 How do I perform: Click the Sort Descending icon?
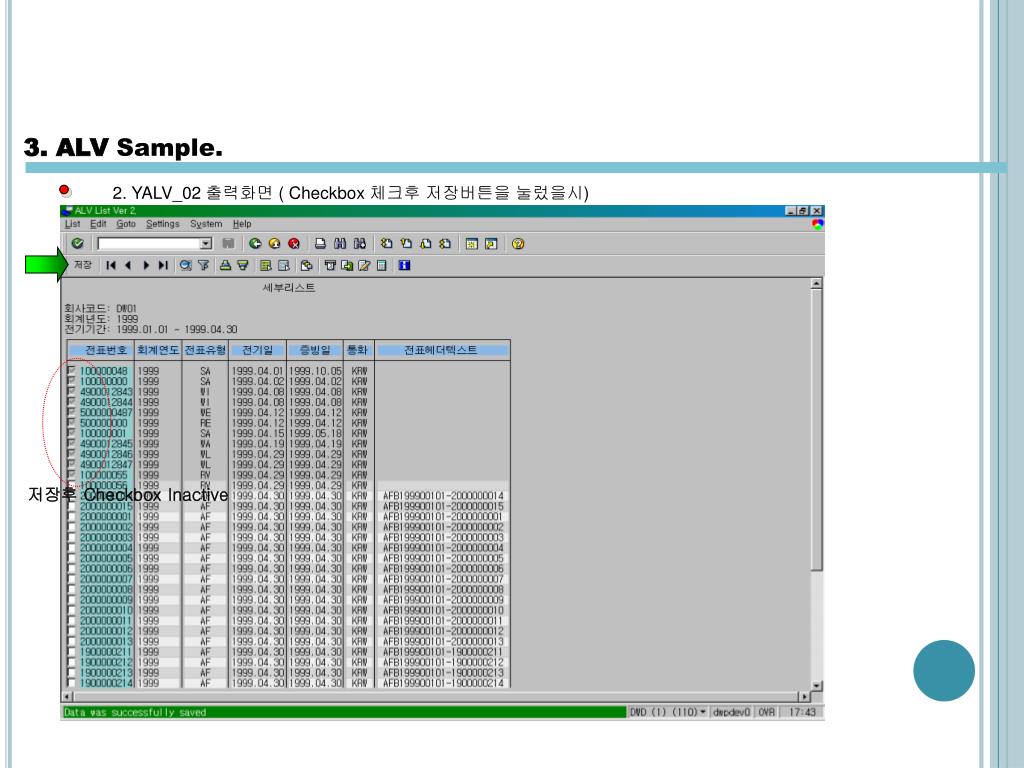pos(243,265)
